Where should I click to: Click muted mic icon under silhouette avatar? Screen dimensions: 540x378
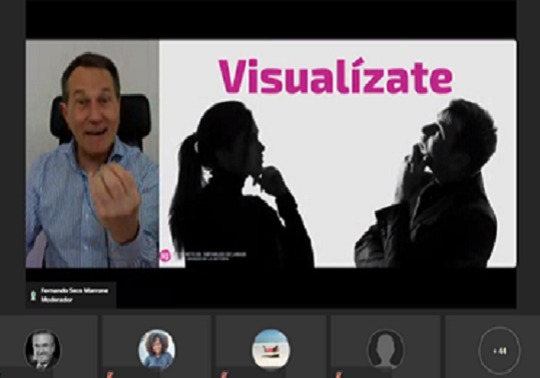[339, 374]
